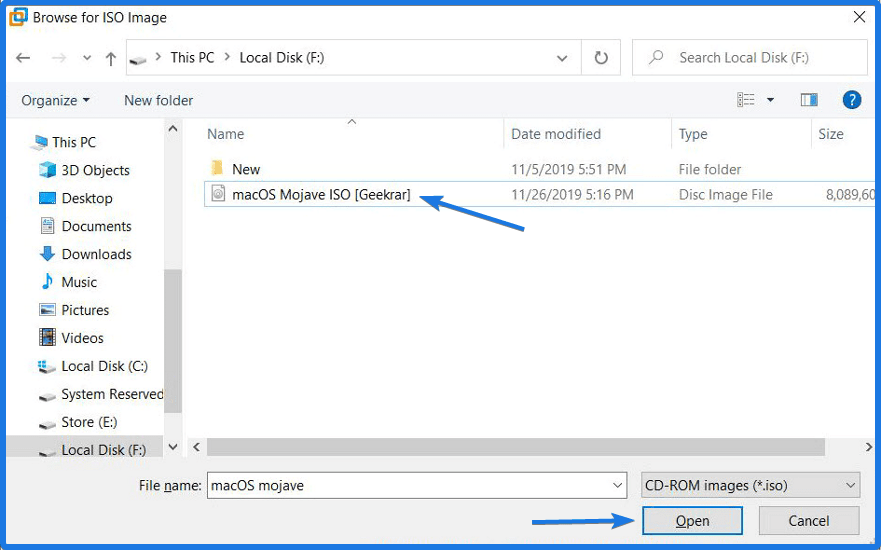Change view with the view icon

pos(746,100)
